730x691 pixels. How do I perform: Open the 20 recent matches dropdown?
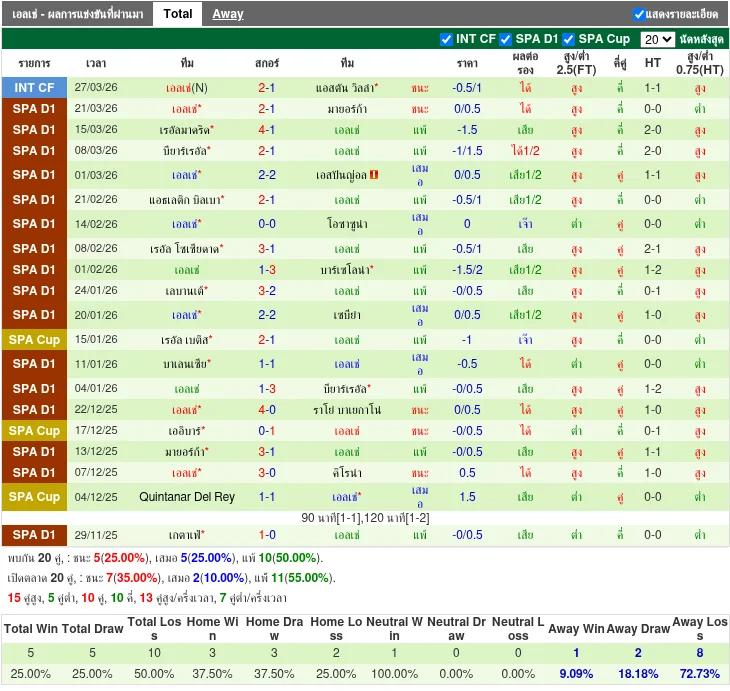(x=657, y=40)
